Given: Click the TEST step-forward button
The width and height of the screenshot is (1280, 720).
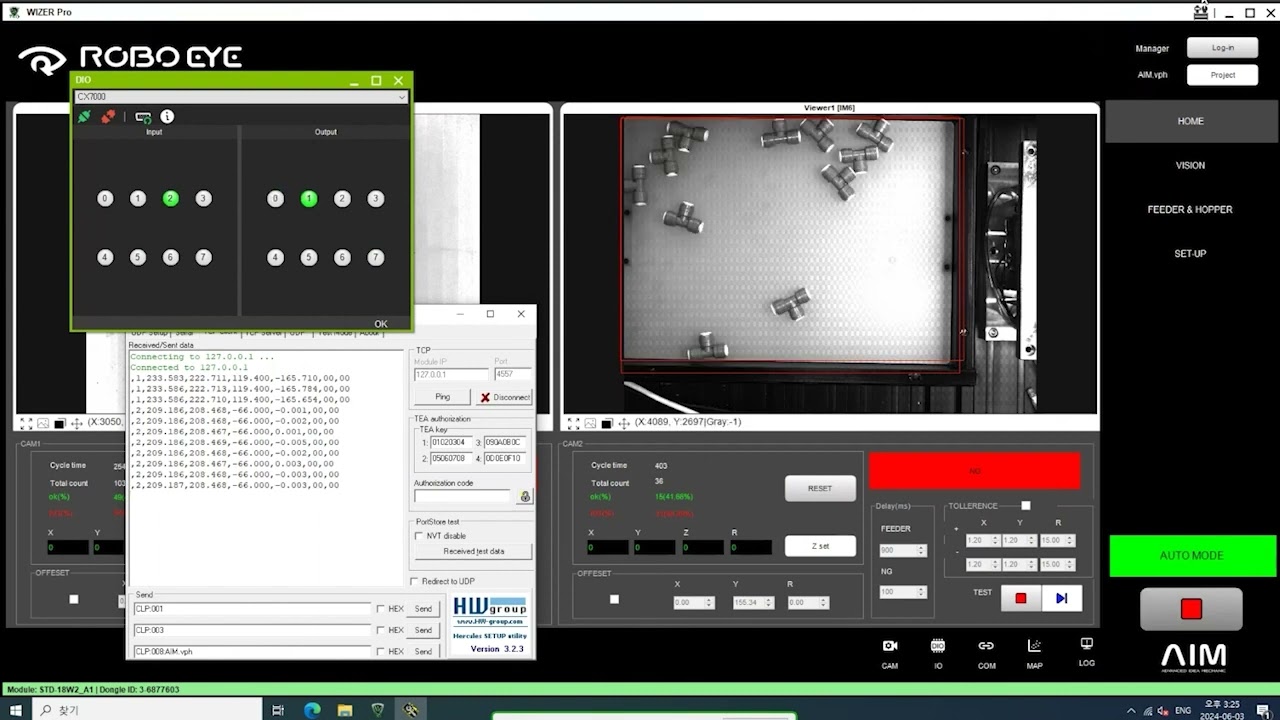Looking at the screenshot, I should (1062, 598).
